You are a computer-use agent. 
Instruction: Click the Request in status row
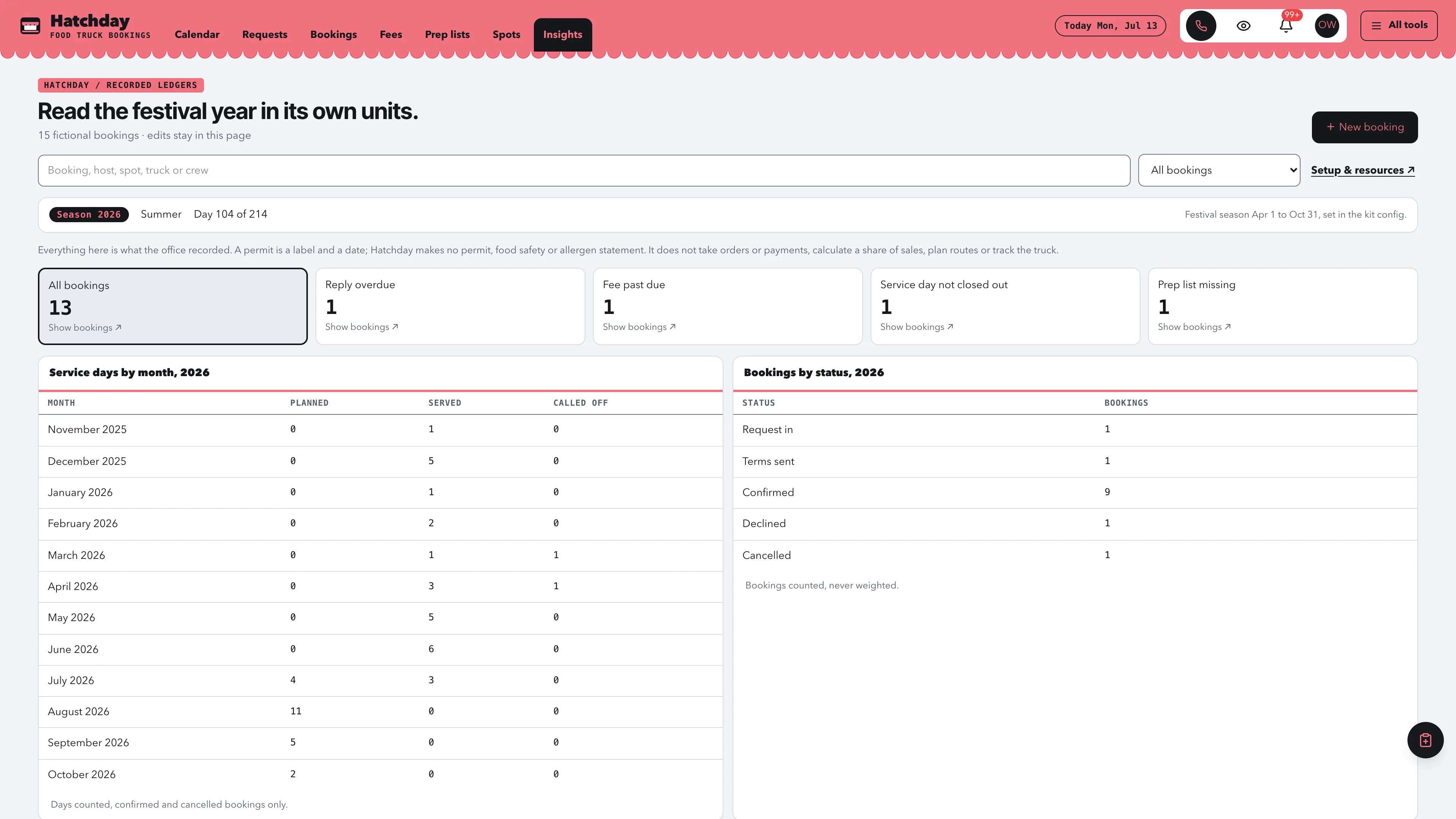point(1075,430)
